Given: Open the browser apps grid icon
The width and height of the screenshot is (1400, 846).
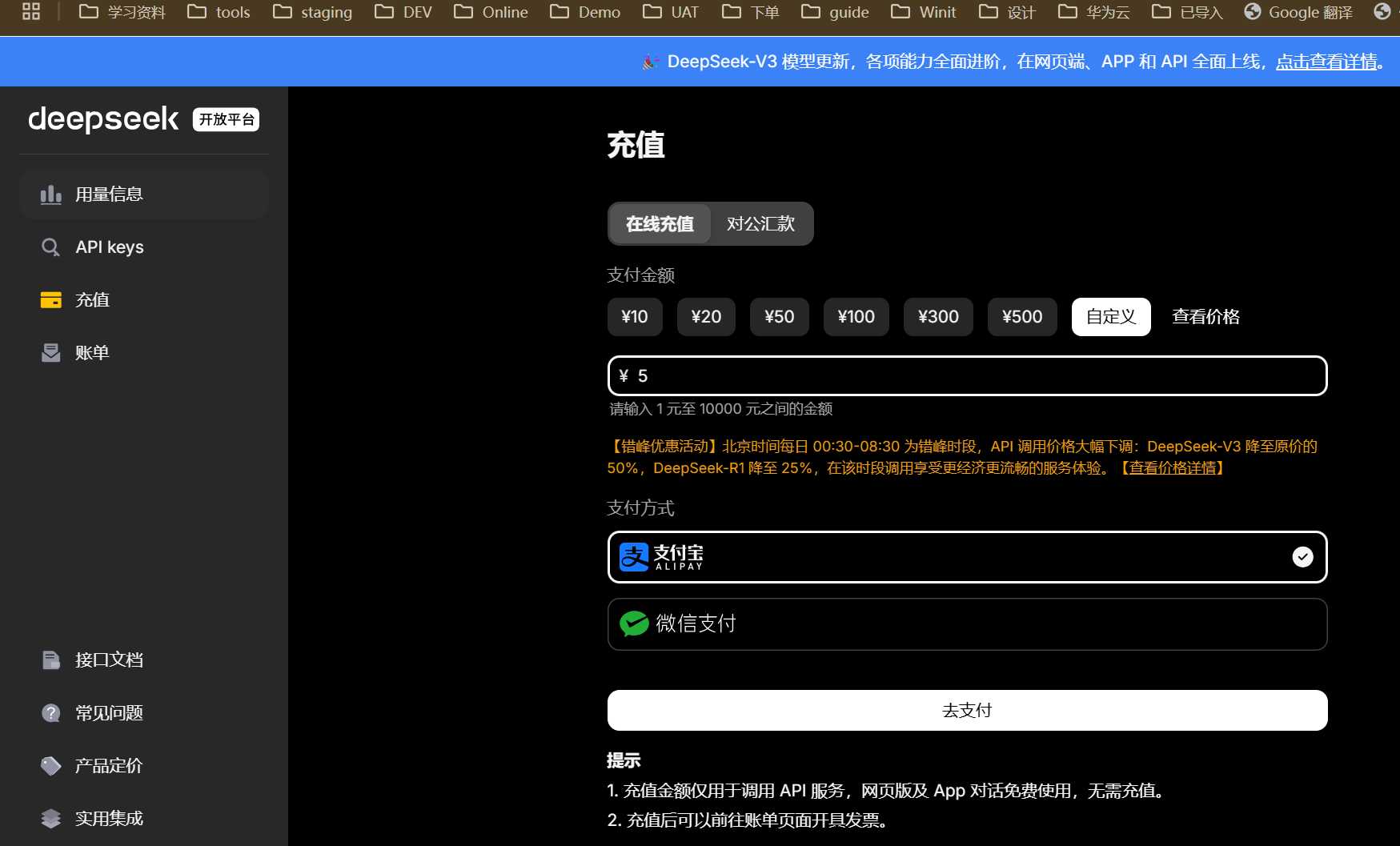Looking at the screenshot, I should click(31, 11).
